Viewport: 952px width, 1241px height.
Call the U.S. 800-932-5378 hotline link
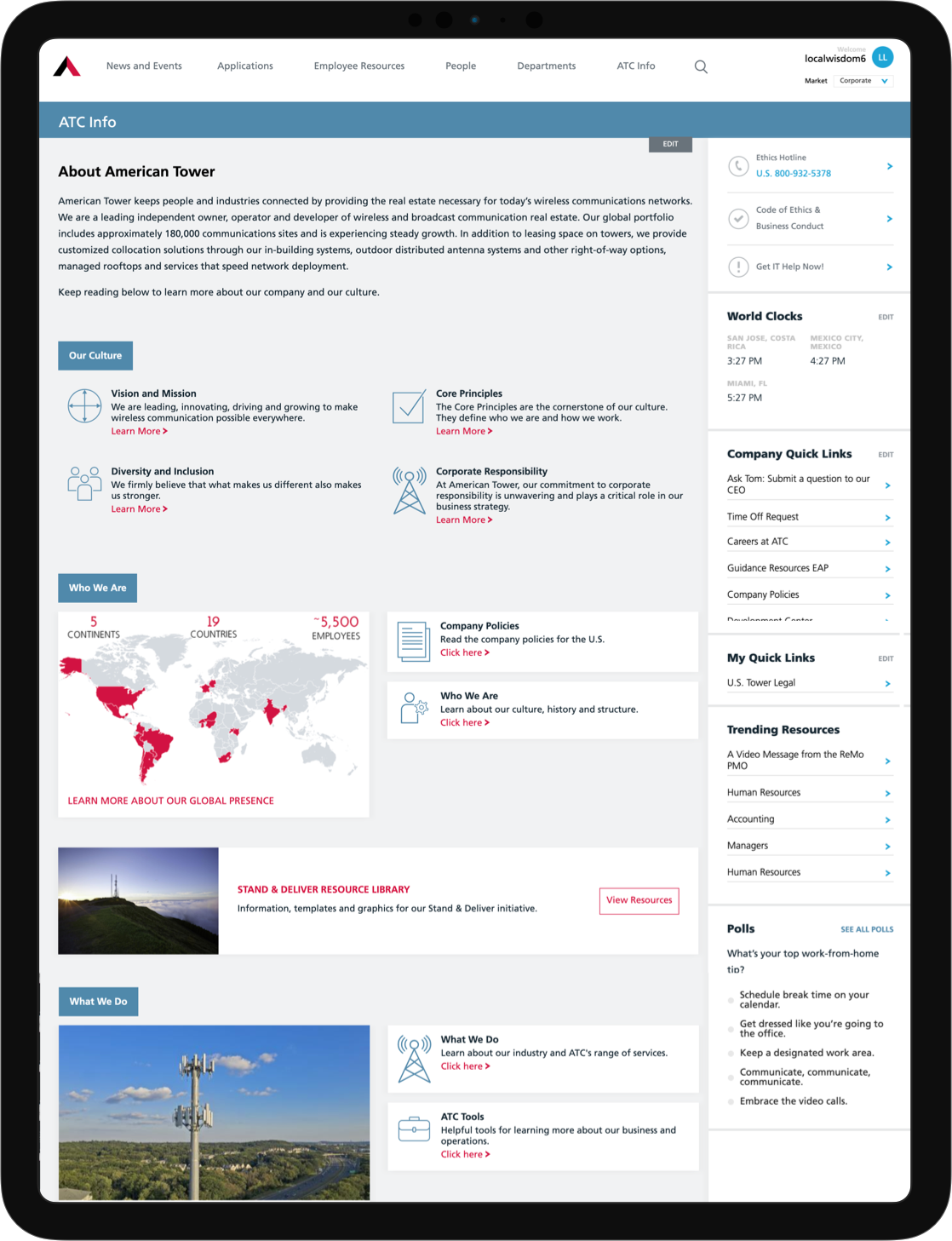794,174
